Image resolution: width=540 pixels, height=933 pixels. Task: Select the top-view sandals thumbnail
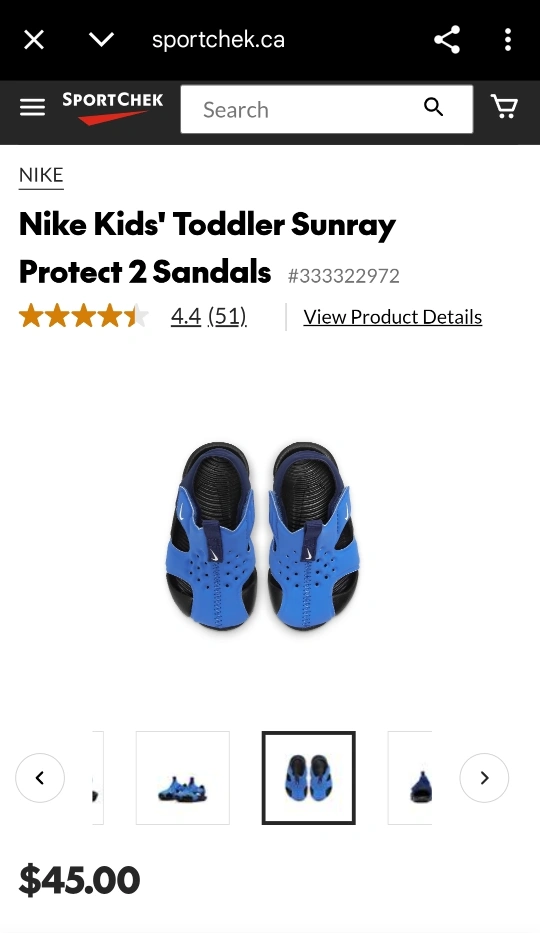(x=309, y=778)
